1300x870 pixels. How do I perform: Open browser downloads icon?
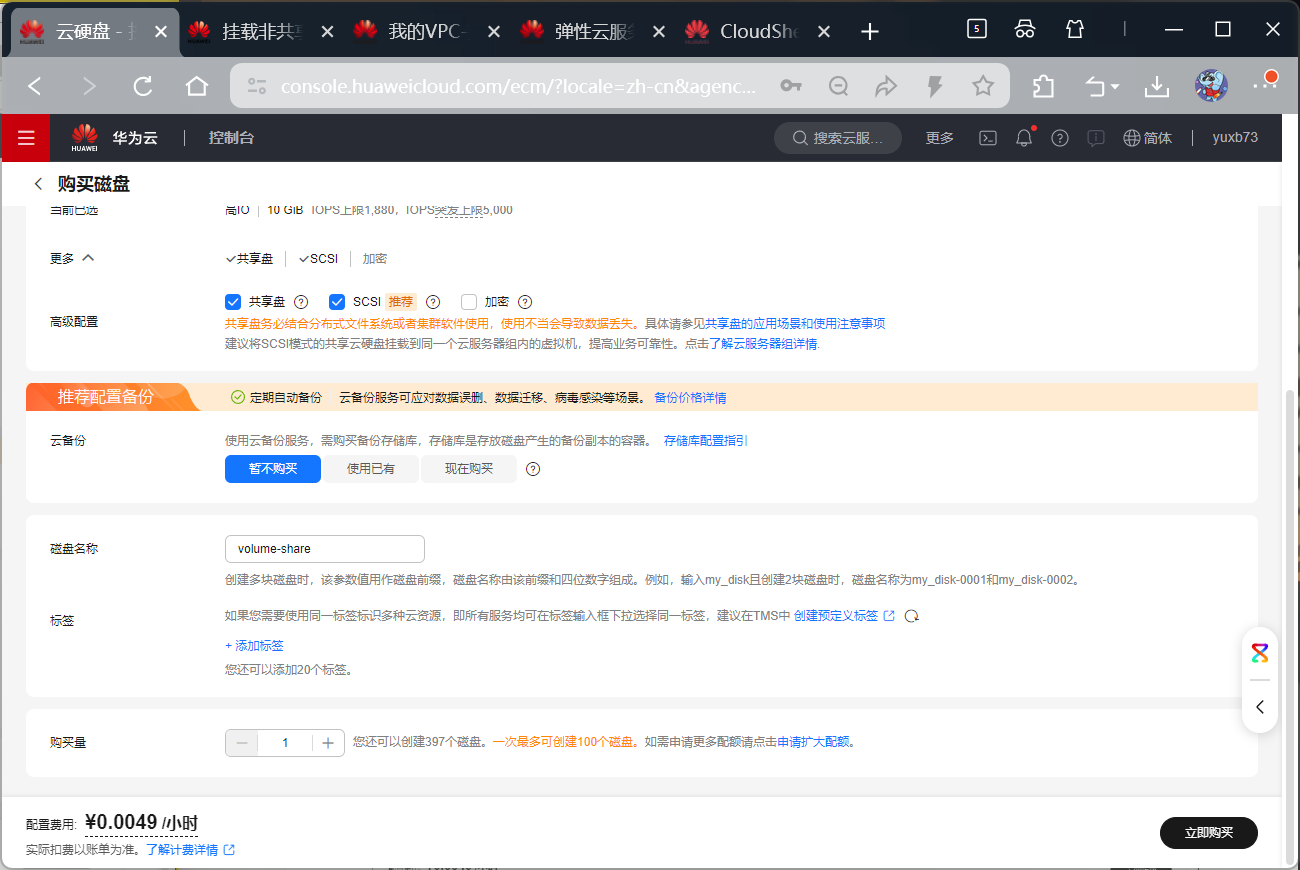[1157, 86]
